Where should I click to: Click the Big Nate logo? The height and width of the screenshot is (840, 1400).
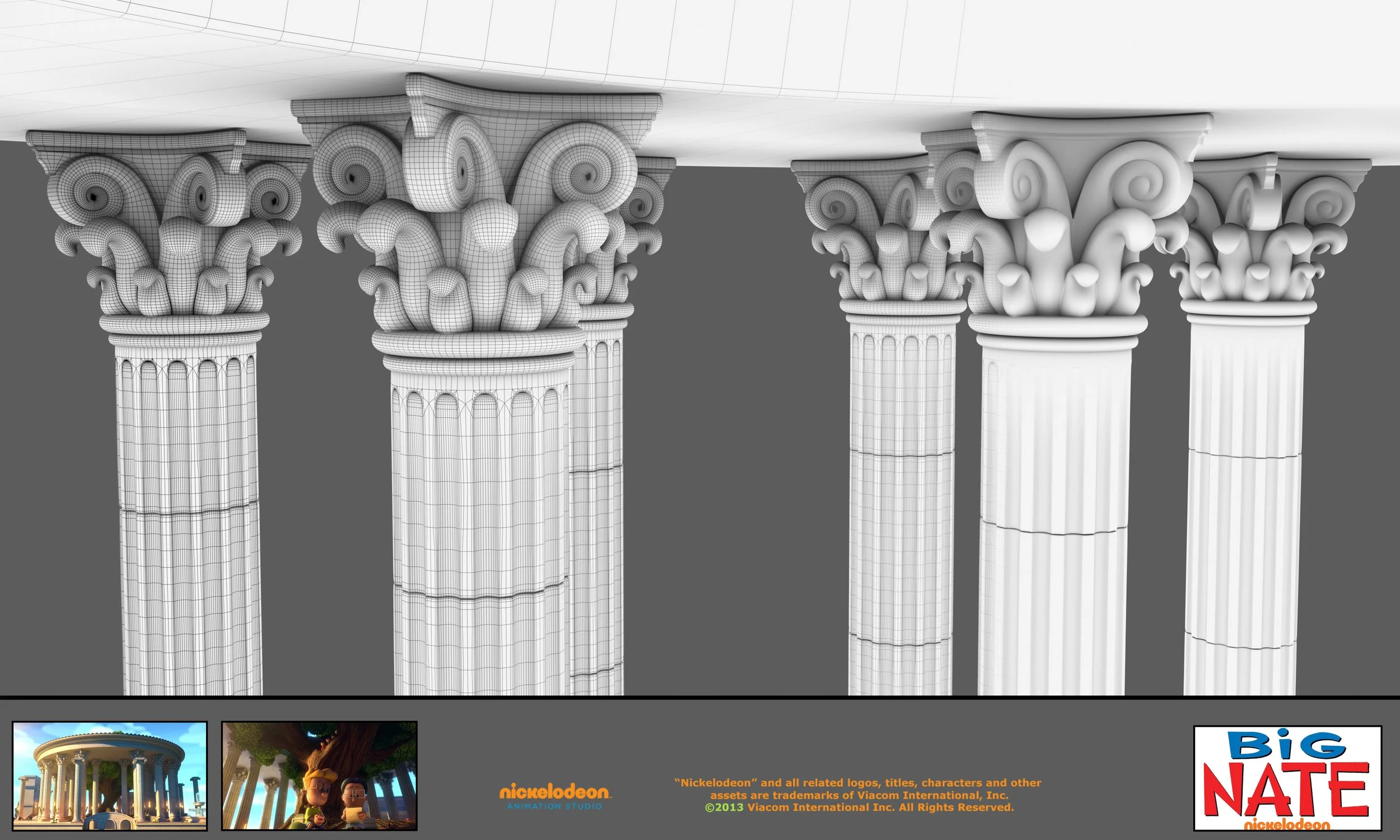point(1287,778)
